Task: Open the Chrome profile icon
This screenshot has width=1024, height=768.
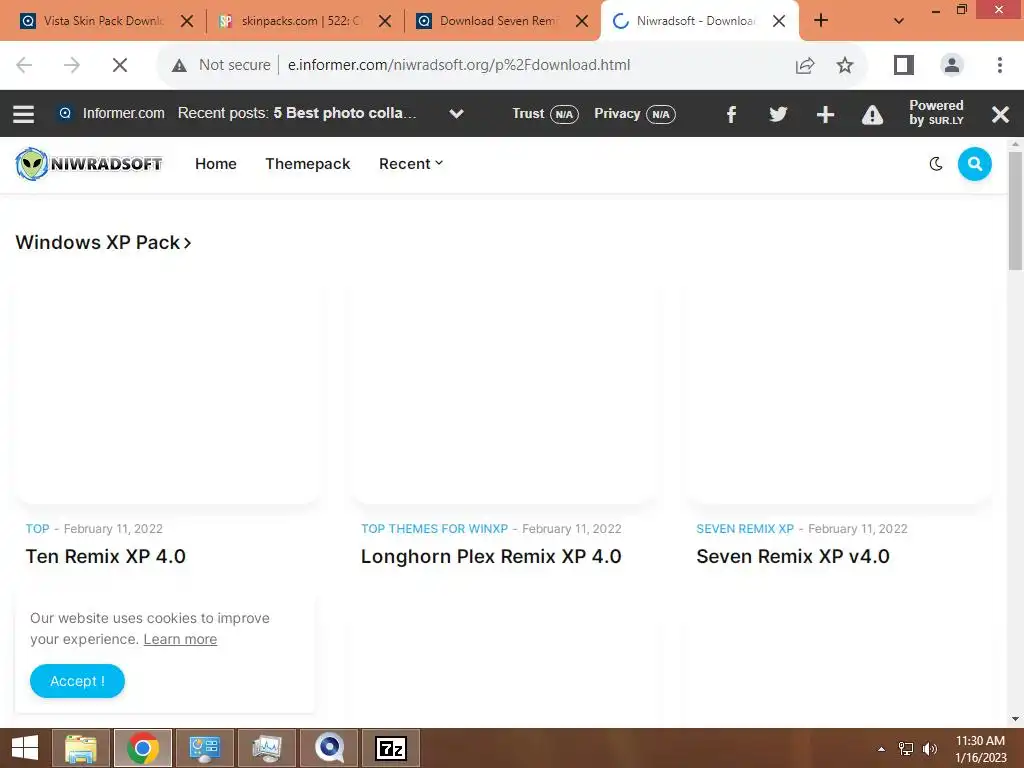Action: click(952, 65)
